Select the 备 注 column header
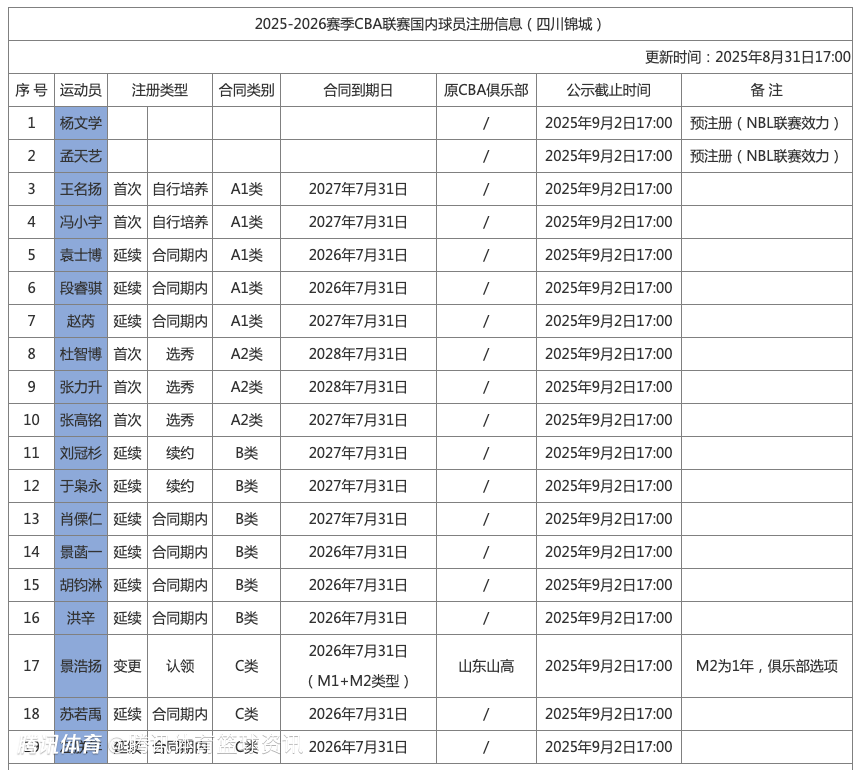858x770 pixels. pos(766,90)
